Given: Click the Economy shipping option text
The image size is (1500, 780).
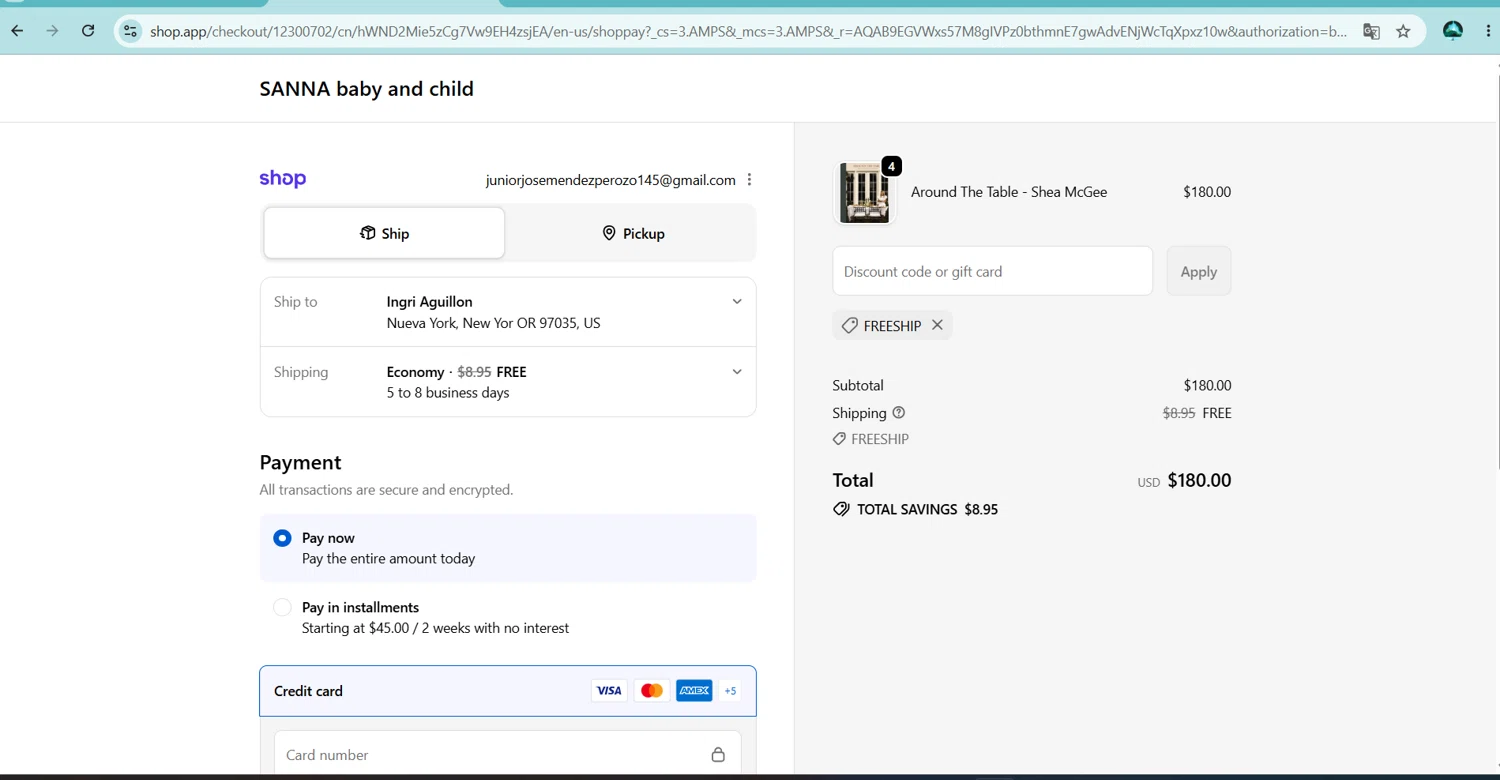Looking at the screenshot, I should tap(415, 371).
